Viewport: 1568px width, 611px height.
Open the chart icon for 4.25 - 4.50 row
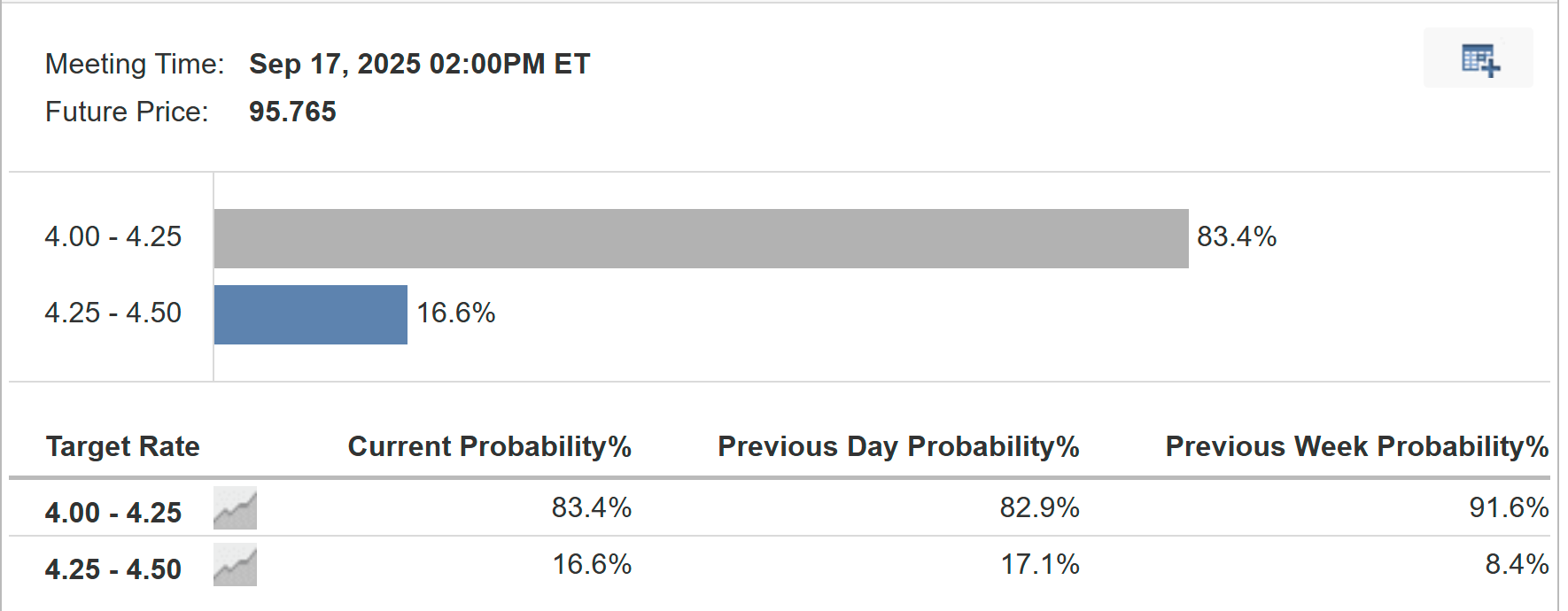[235, 566]
